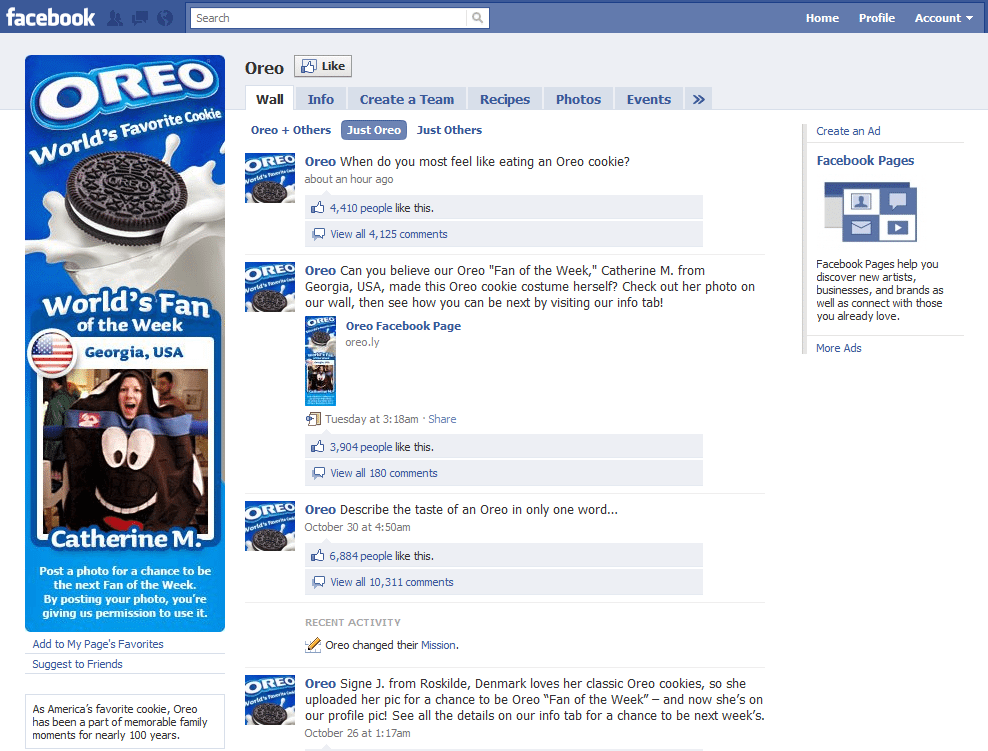988x751 pixels.
Task: Click the Facebook Pages illustration icon
Action: pyautogui.click(x=870, y=212)
